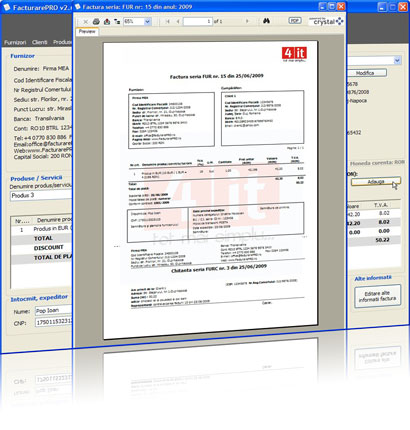Screen dimensions: 410x430
Task: Select row 1 Produs in EUR
Action: coord(42,229)
